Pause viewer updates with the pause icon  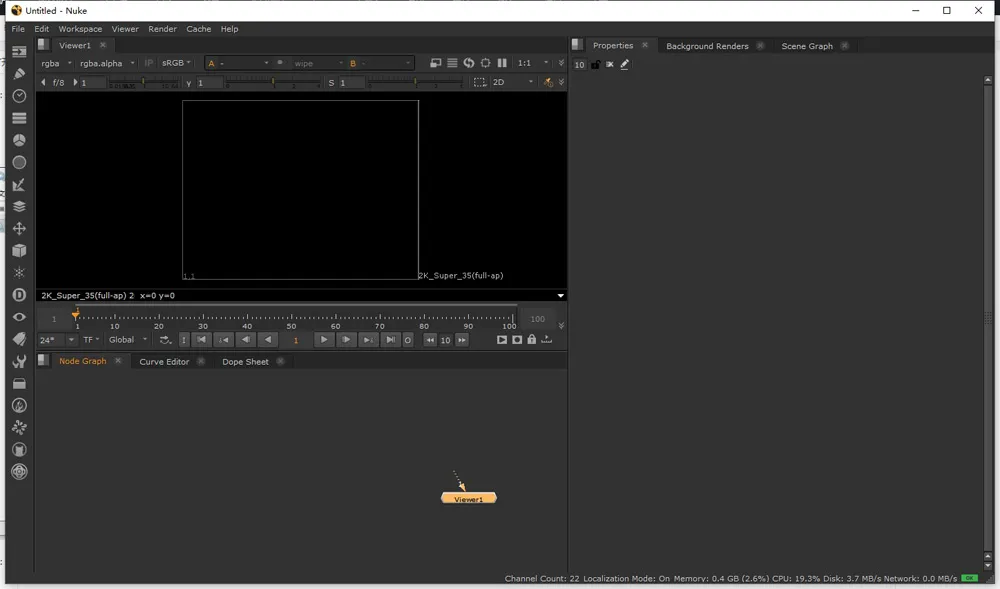[502, 63]
